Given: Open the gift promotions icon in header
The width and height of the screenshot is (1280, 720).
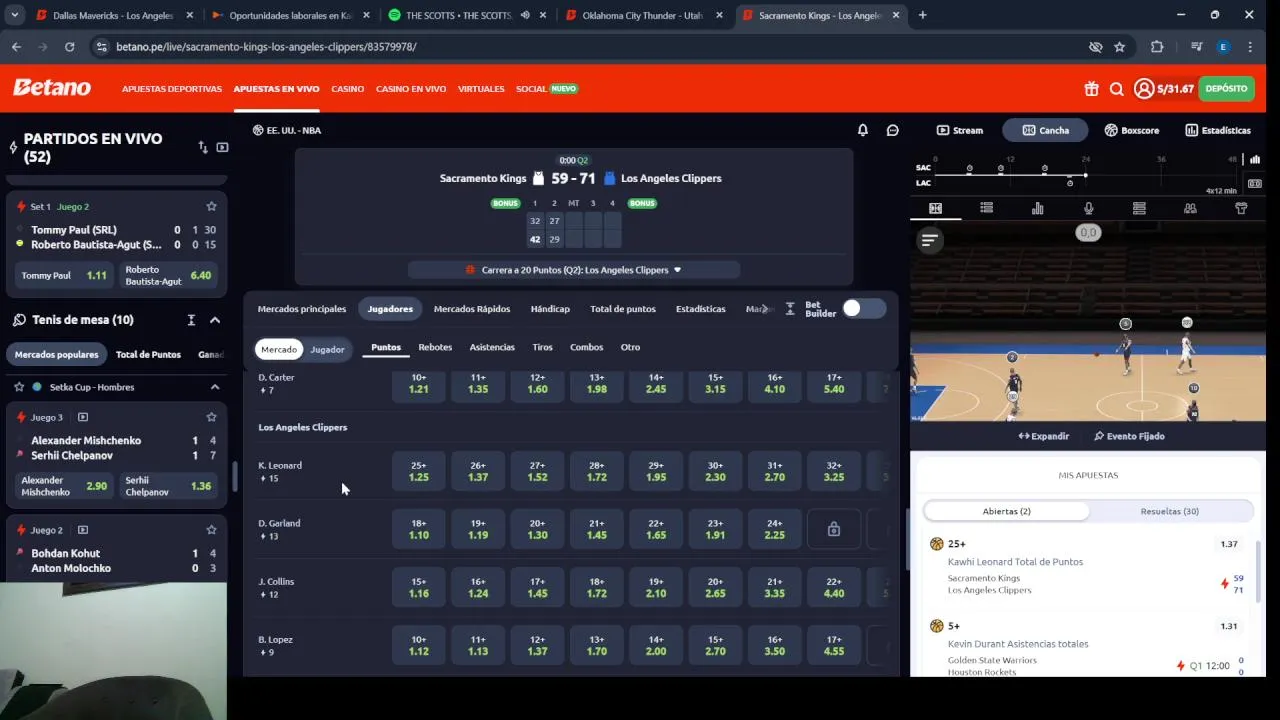Looking at the screenshot, I should 1091,89.
